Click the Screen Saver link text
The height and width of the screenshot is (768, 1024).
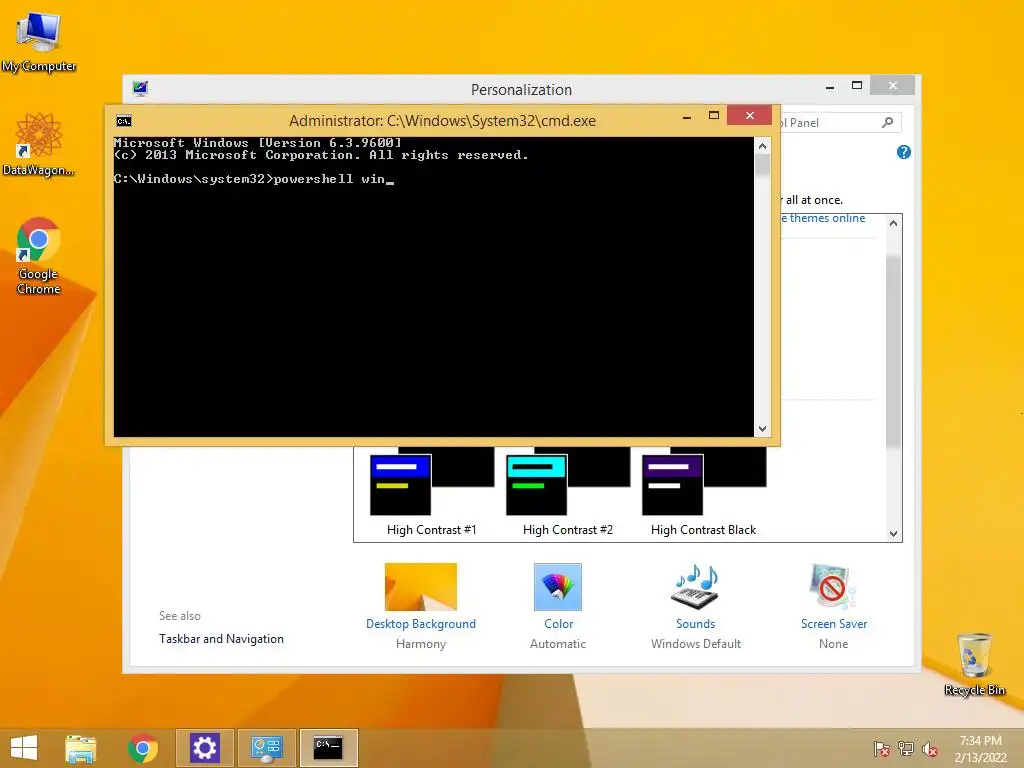coord(834,624)
